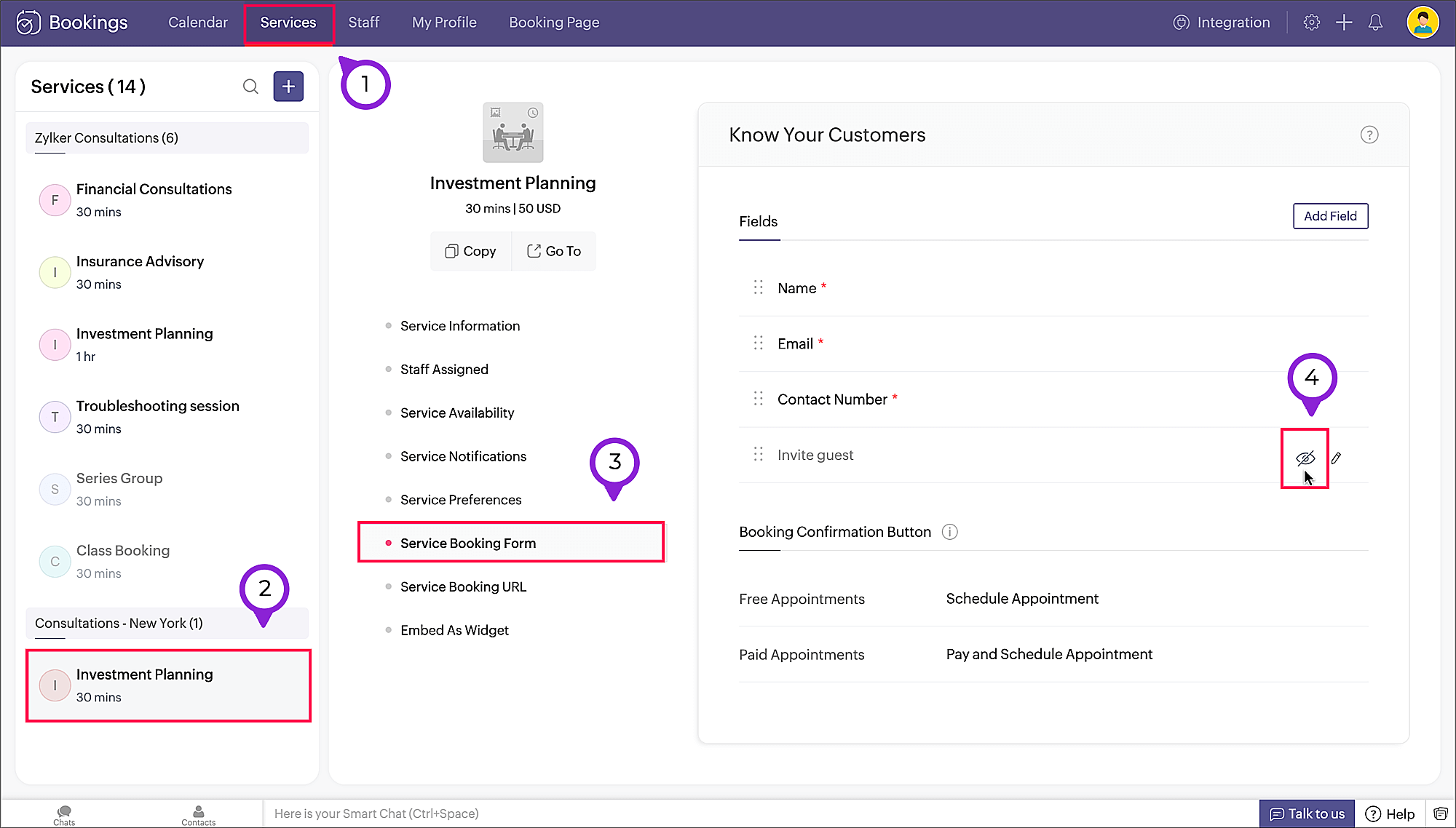
Task: Click the info icon beside Booking Confirmation Button
Action: tap(949, 532)
